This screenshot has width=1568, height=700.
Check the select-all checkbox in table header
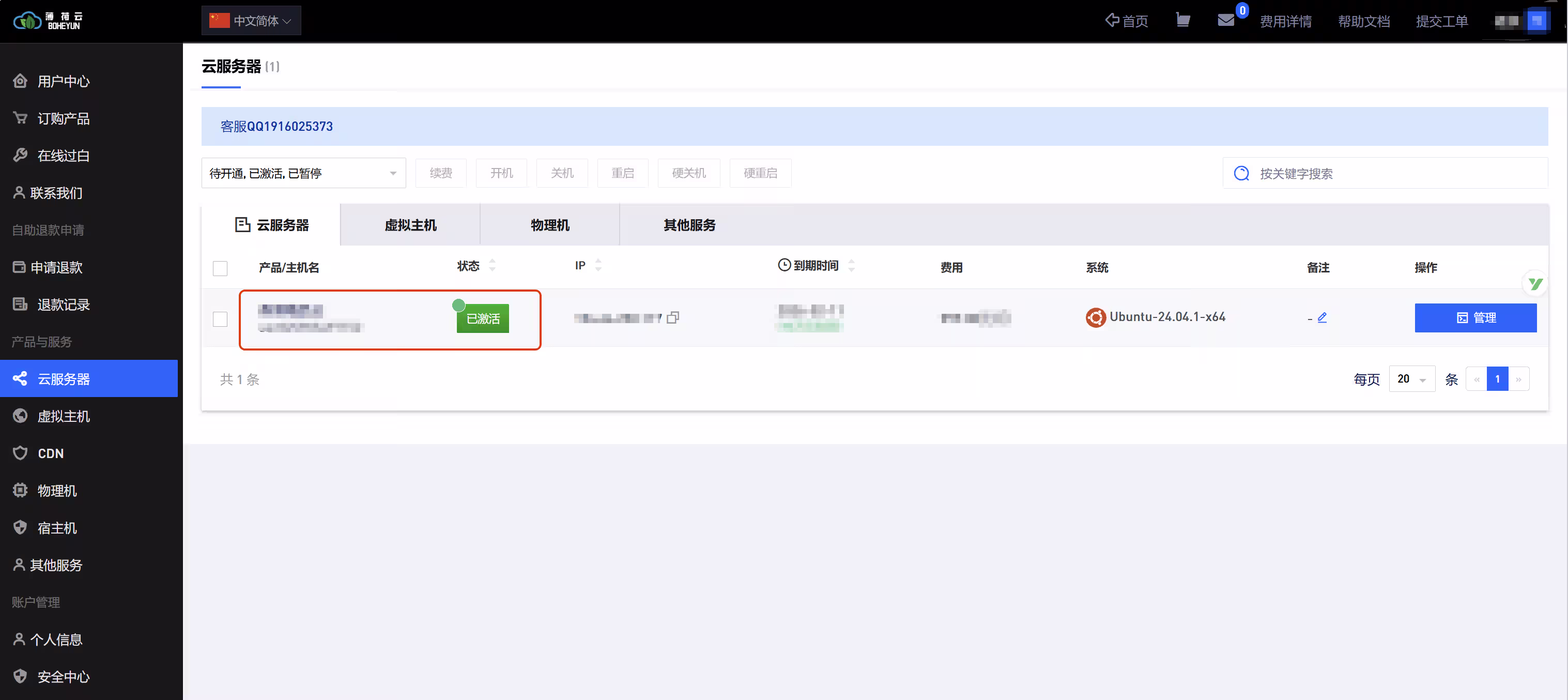(x=220, y=268)
